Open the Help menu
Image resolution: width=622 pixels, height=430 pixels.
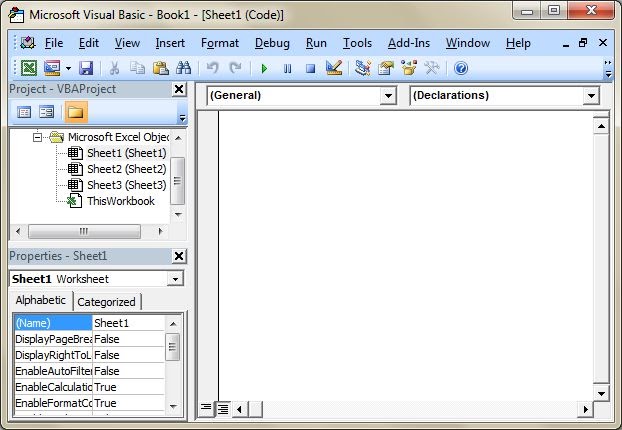pyautogui.click(x=518, y=43)
